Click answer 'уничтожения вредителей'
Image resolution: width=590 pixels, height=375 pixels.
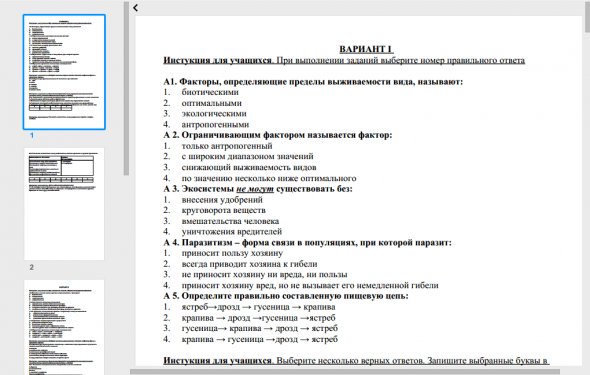(232, 232)
